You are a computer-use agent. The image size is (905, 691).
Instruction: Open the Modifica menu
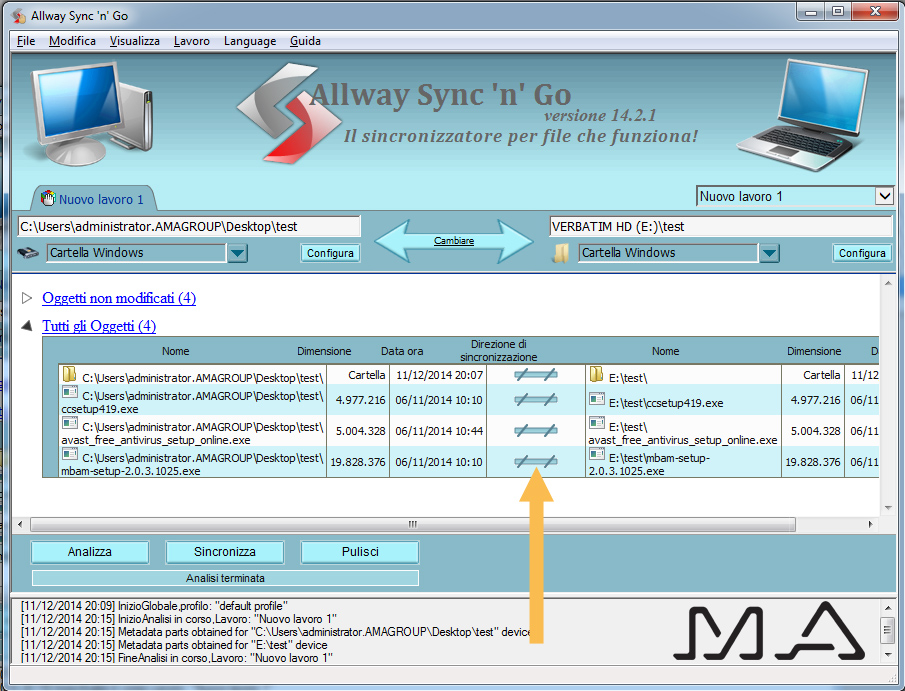click(72, 41)
